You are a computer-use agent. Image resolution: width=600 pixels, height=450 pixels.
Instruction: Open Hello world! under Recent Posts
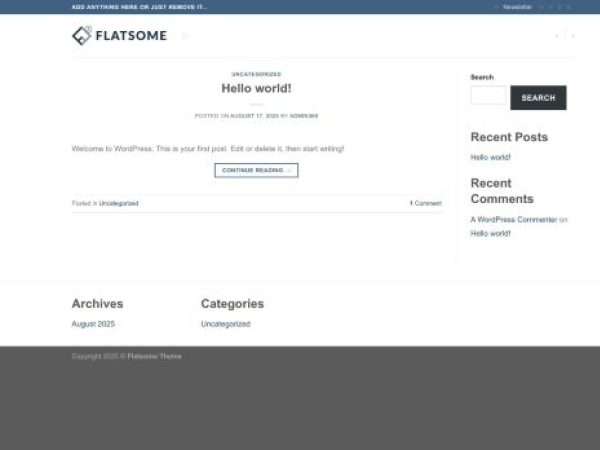tap(491, 157)
